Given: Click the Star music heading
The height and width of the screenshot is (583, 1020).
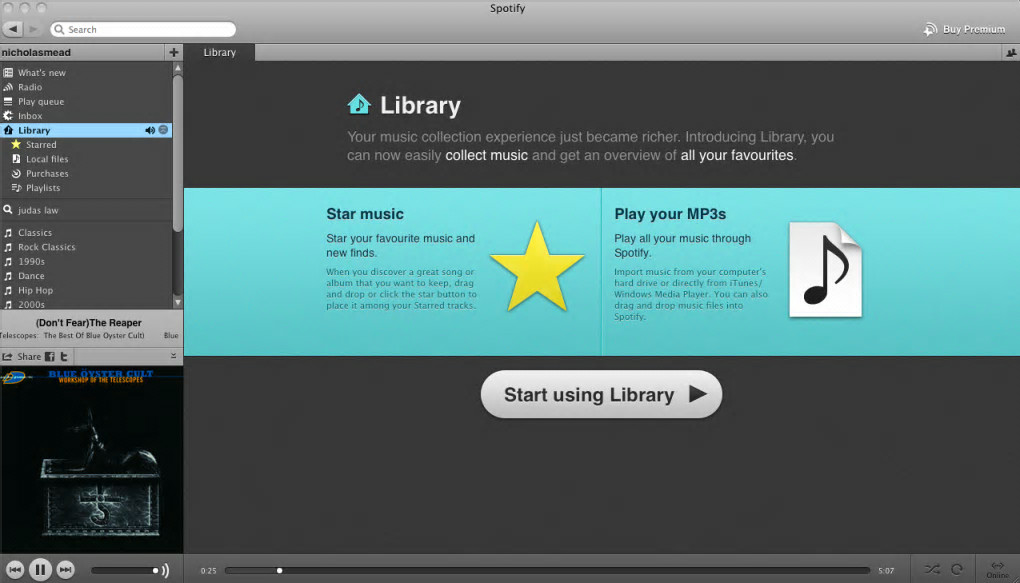Looking at the screenshot, I should [x=365, y=214].
